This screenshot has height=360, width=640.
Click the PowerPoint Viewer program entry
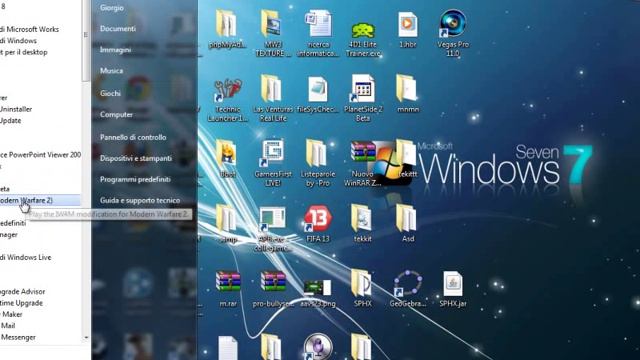click(x=40, y=155)
